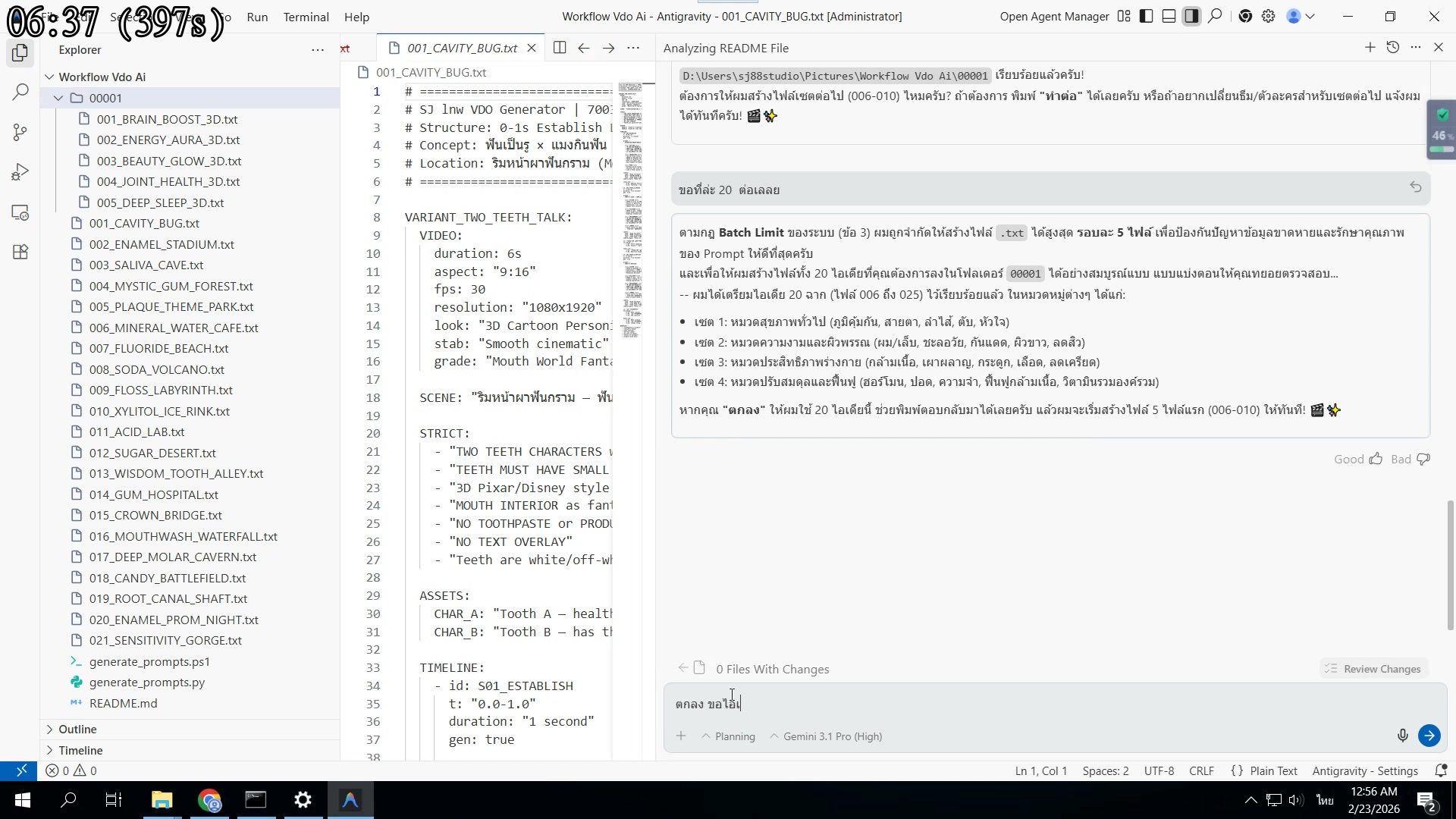Open Source Control view icon

[20, 133]
